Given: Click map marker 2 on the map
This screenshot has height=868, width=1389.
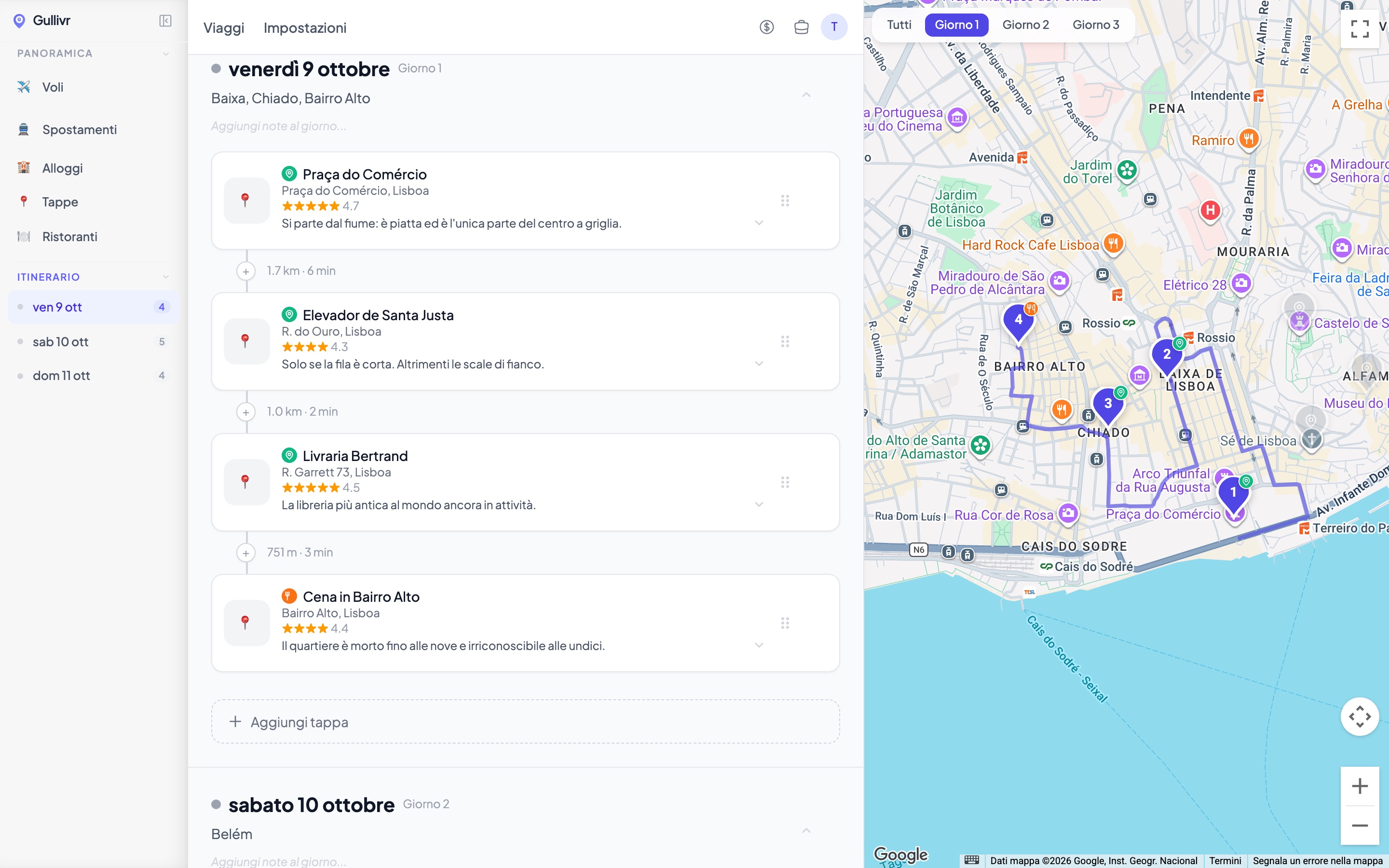Looking at the screenshot, I should coord(1166,355).
